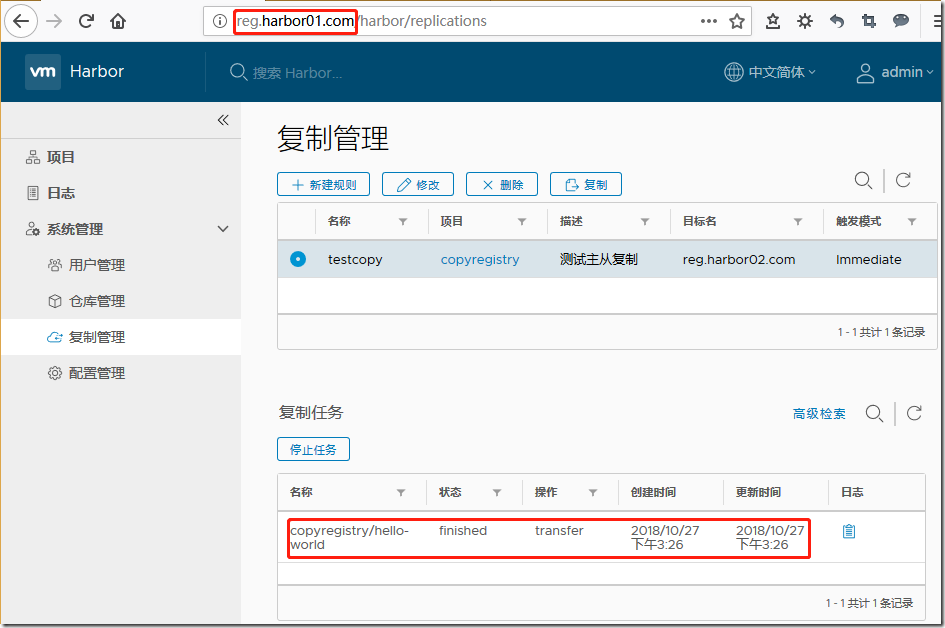
Task: Refresh the replication tasks list
Action: tap(913, 413)
